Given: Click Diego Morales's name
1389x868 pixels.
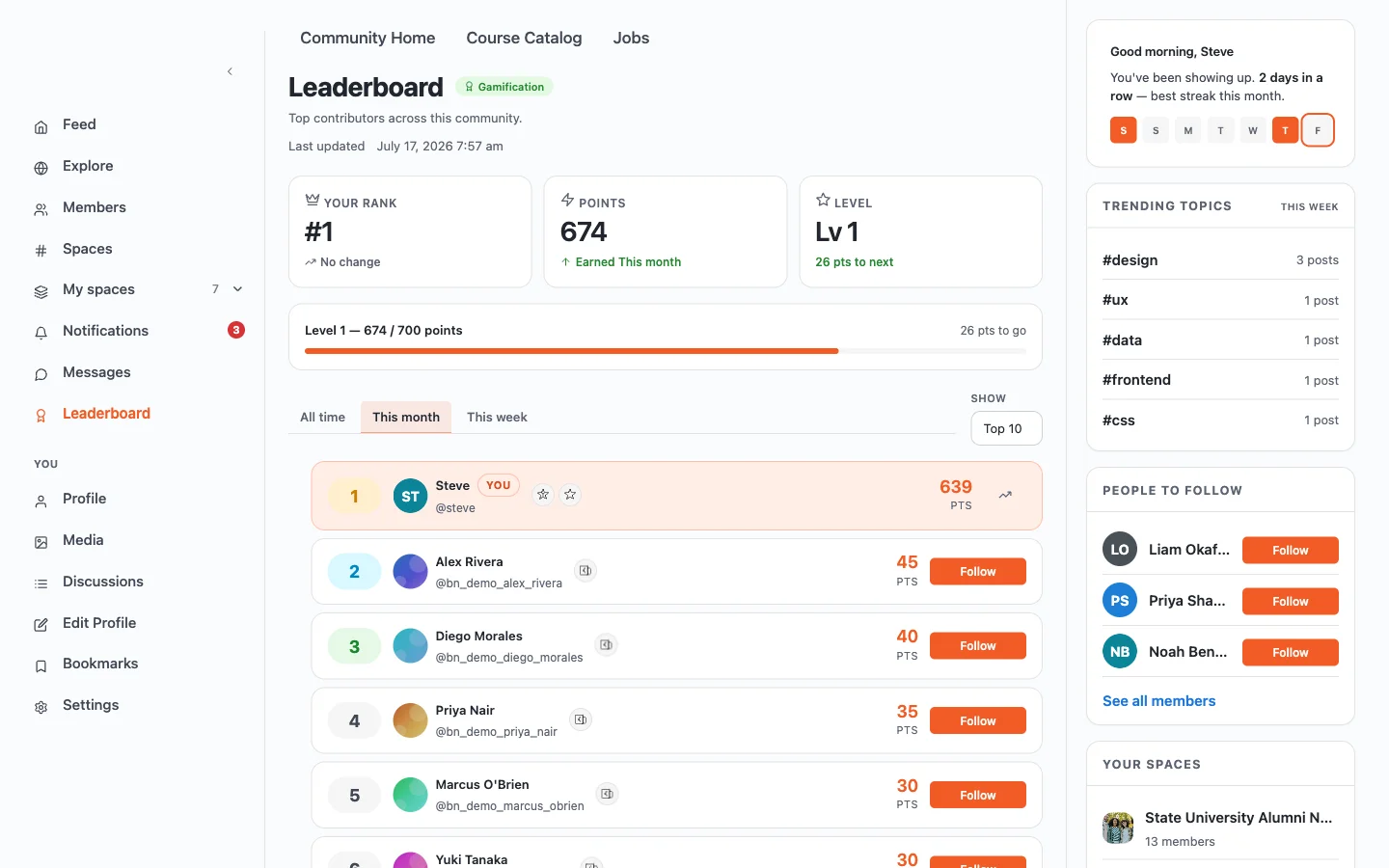Looking at the screenshot, I should (x=478, y=636).
